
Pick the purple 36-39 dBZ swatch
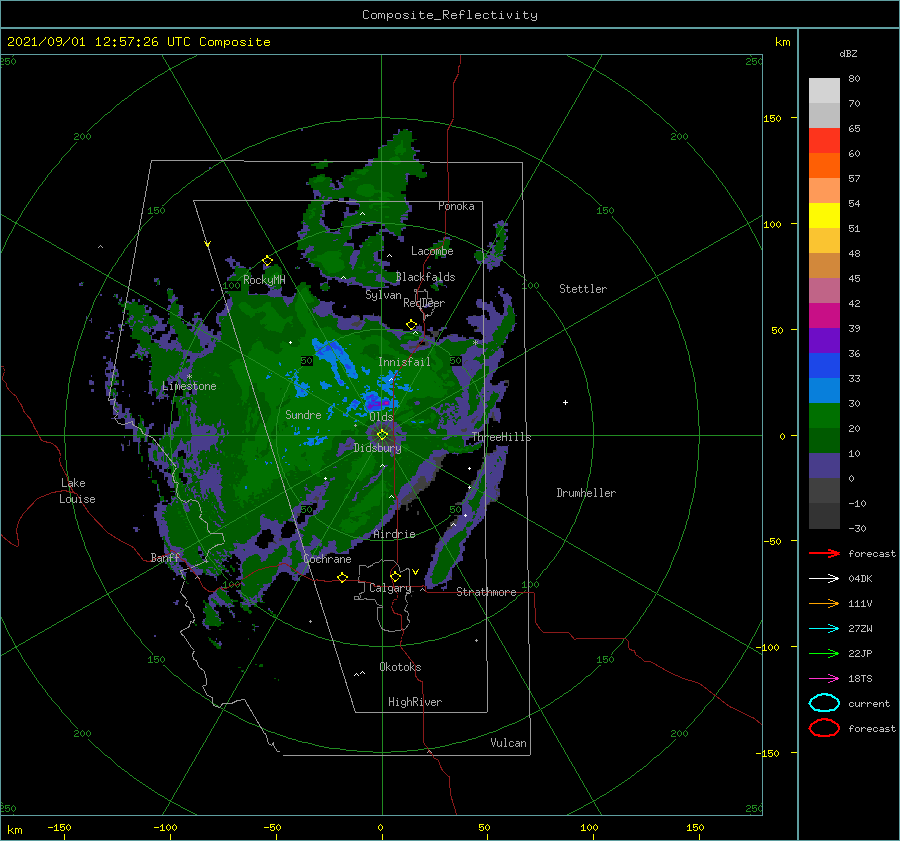[x=824, y=340]
